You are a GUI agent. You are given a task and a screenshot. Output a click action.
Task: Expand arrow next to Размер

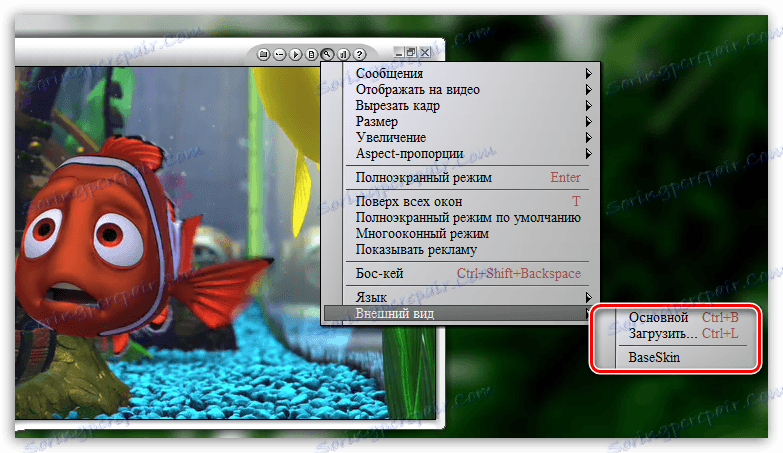pyautogui.click(x=589, y=121)
